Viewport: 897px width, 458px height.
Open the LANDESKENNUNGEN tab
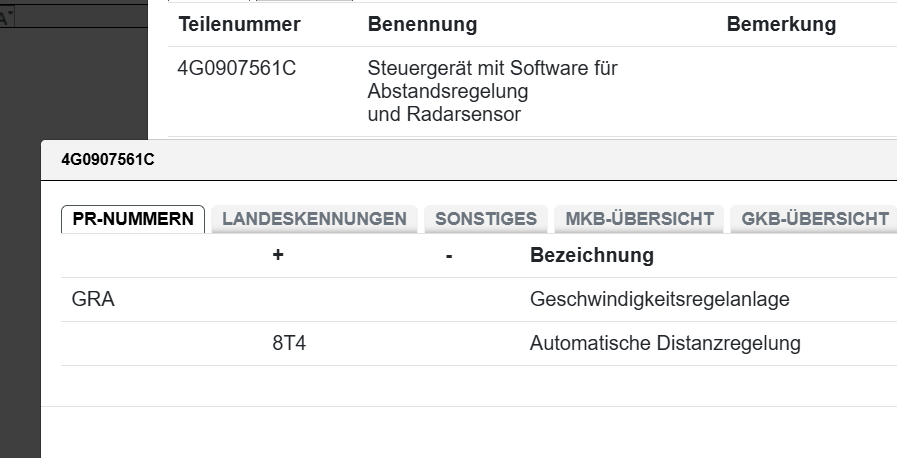coord(314,219)
